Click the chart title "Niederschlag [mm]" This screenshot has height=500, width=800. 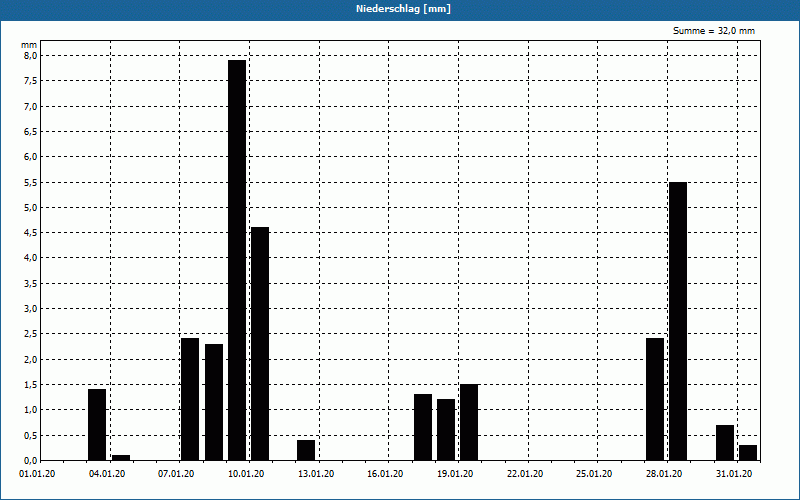pos(403,9)
